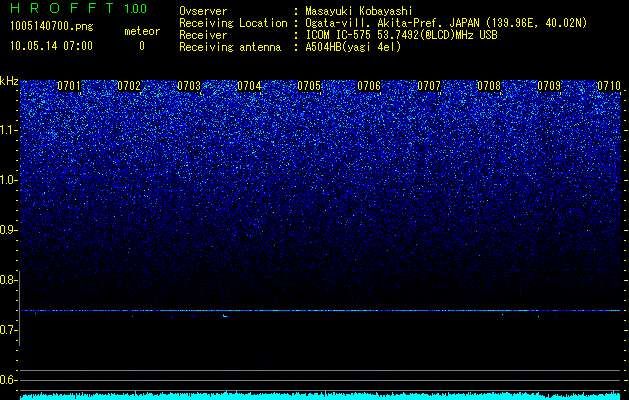Click the 0710 time marker
Image resolution: width=629 pixels, height=400 pixels.
pyautogui.click(x=609, y=86)
